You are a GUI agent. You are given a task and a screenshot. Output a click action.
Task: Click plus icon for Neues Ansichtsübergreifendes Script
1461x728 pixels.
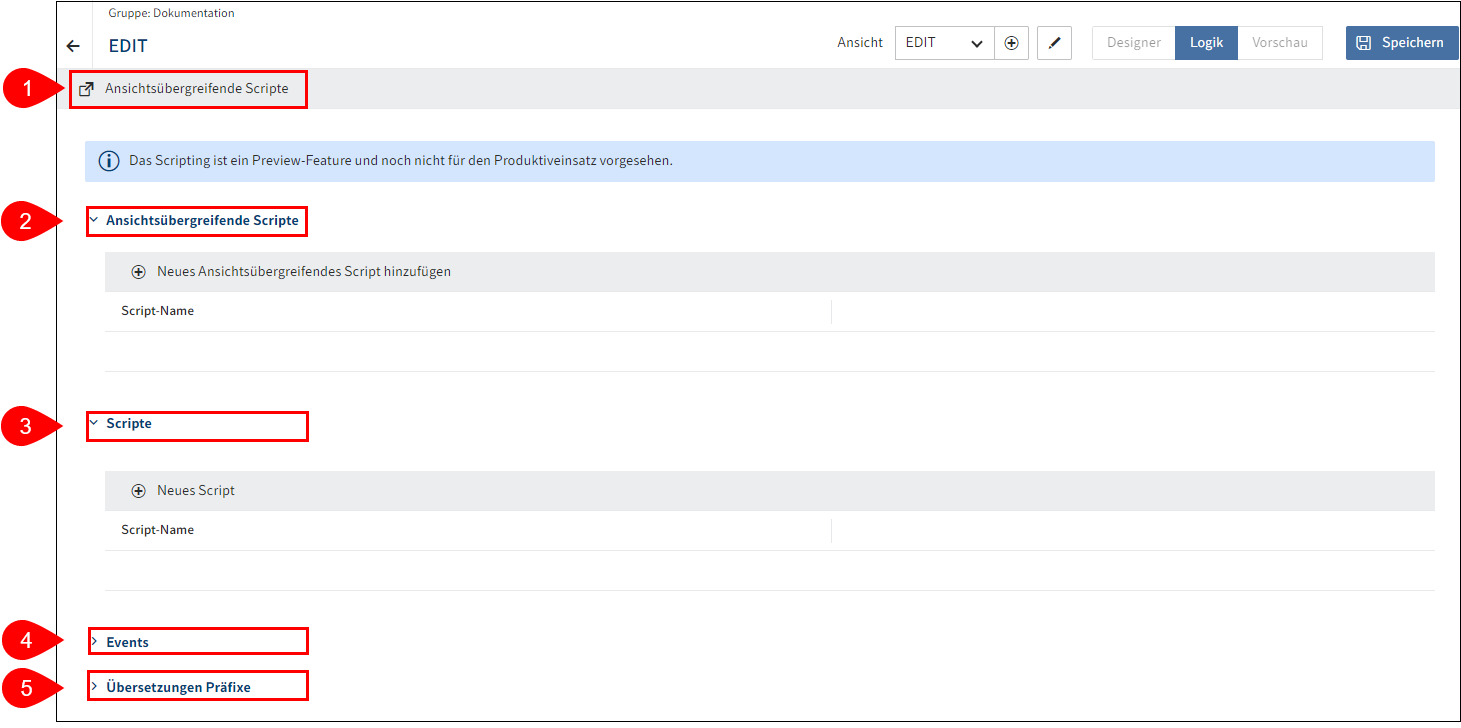139,272
